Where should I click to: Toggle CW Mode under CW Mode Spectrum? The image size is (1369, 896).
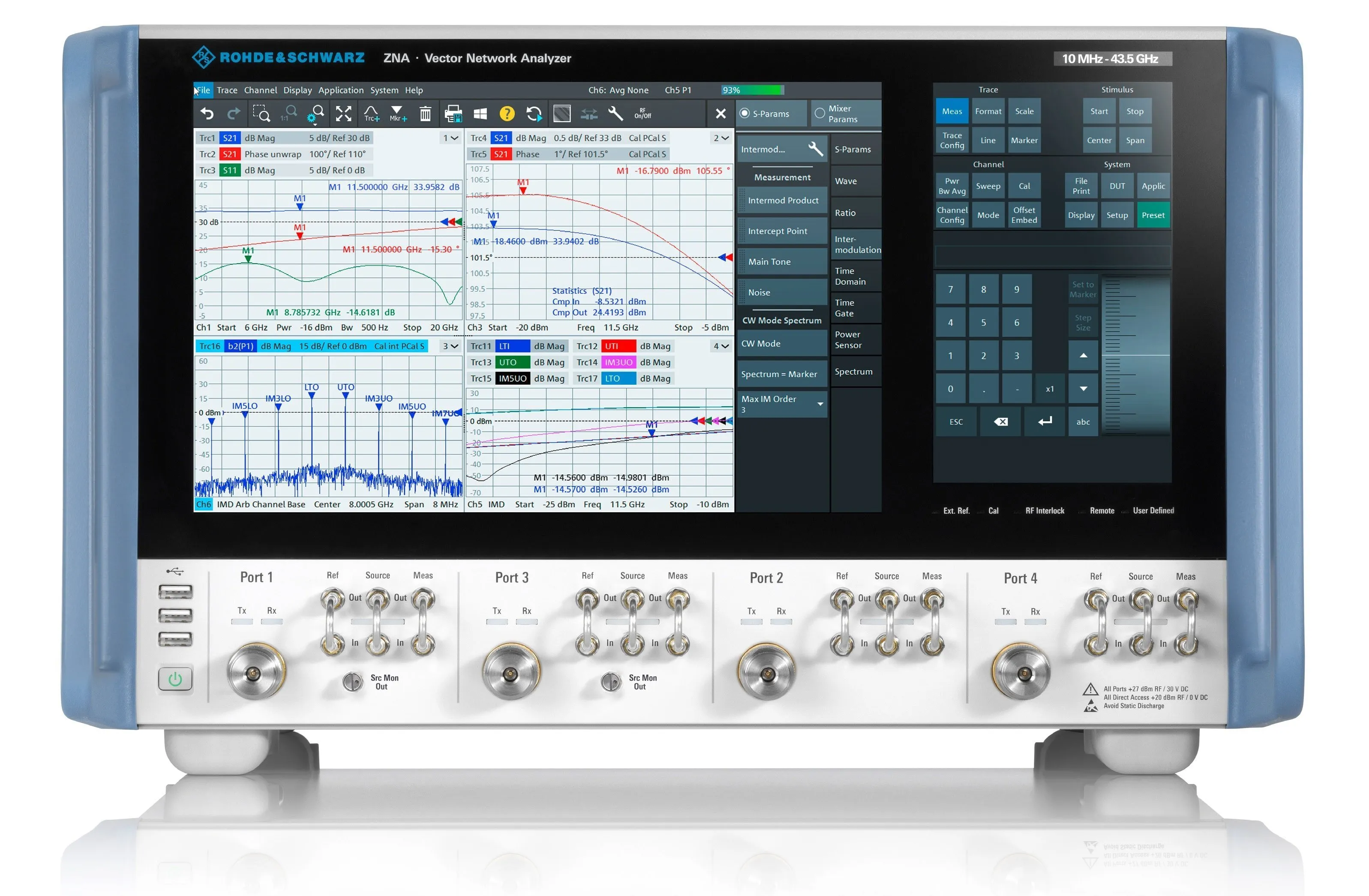(783, 343)
